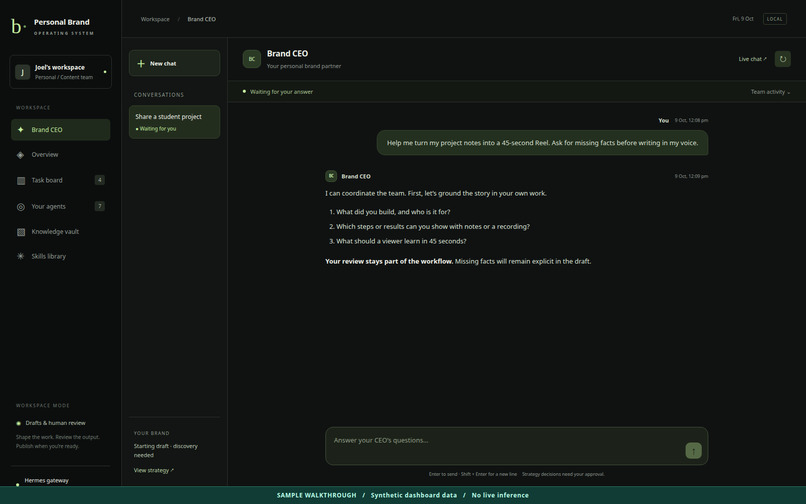The height and width of the screenshot is (504, 806).
Task: Click the Brand CEO breadcrumb
Action: coord(202,19)
